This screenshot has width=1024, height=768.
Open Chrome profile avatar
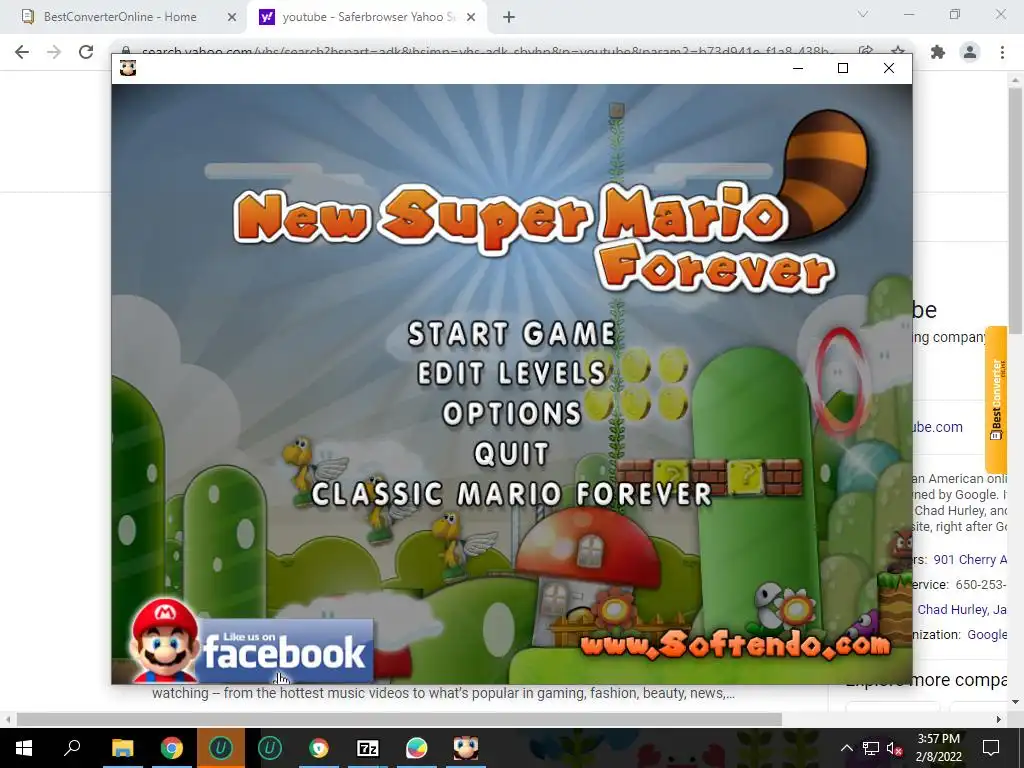[x=970, y=52]
